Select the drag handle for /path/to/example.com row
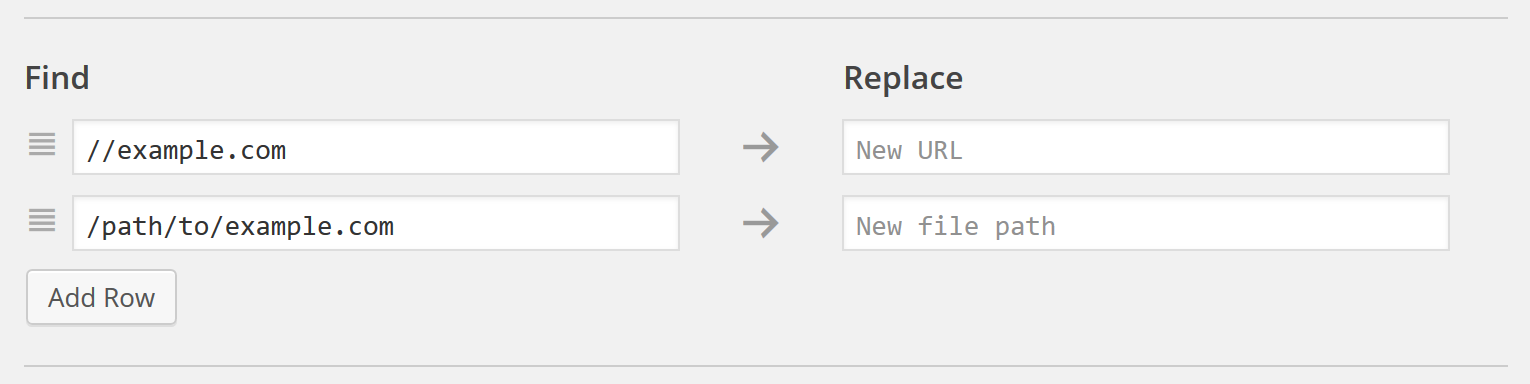Screen dimensions: 1530x384 click(42, 222)
